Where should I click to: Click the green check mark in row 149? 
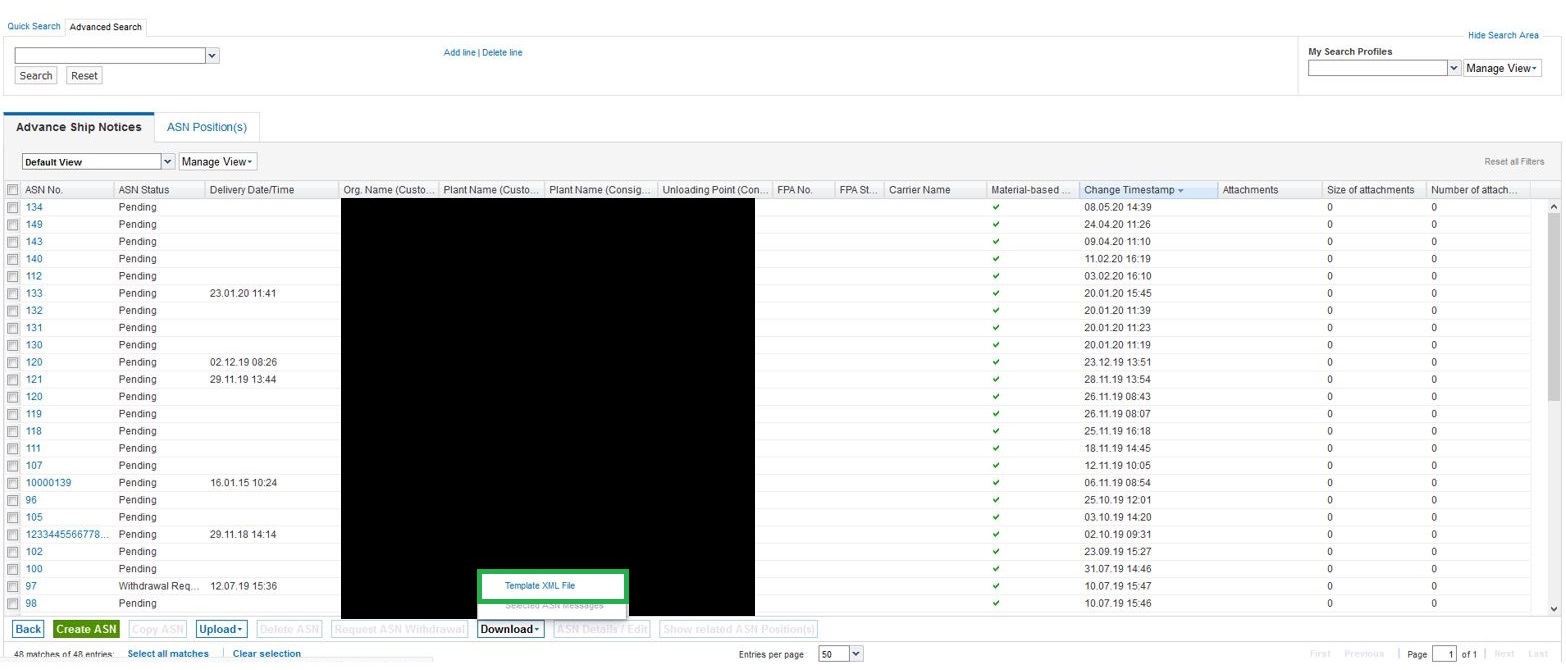pyautogui.click(x=995, y=224)
